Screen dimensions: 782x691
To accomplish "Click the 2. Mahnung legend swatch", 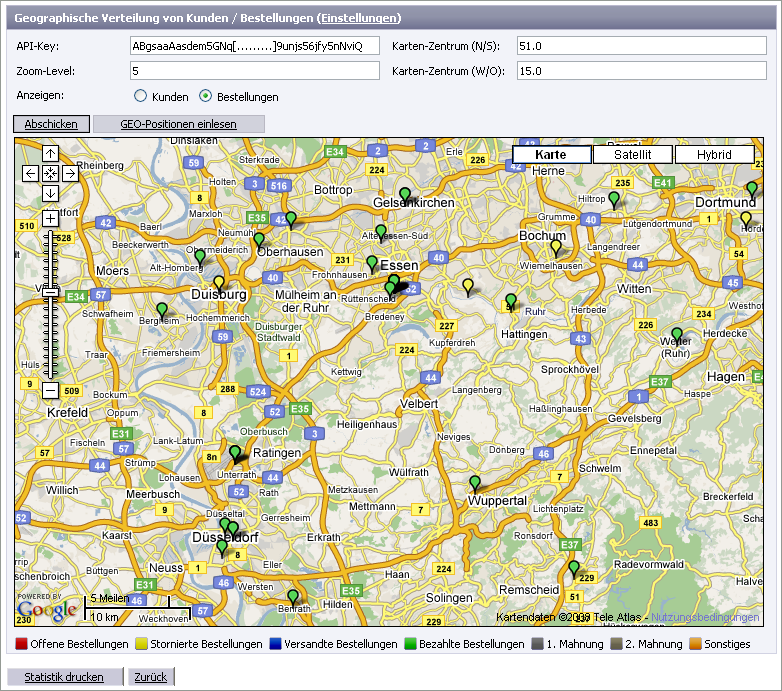I will click(616, 644).
